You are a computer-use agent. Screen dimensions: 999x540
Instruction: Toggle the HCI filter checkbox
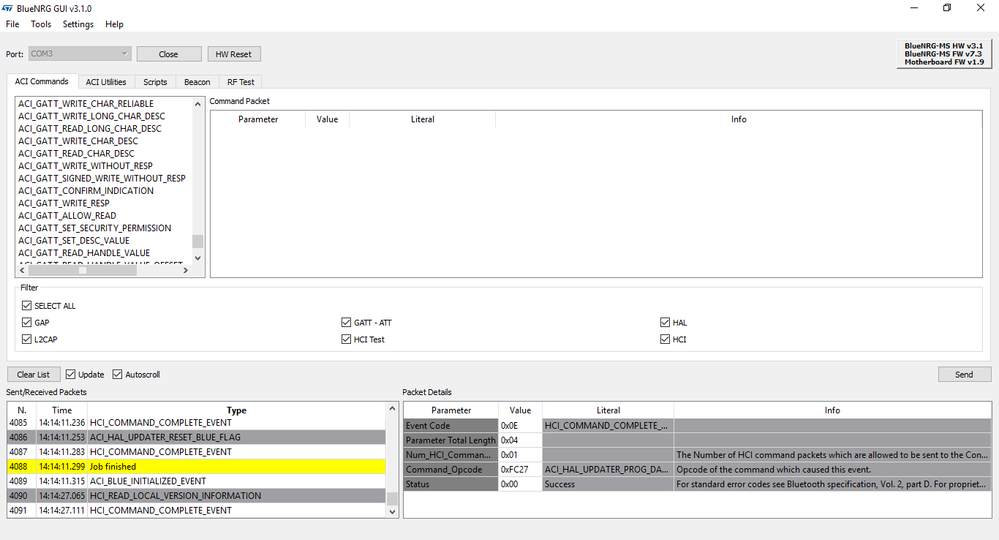(x=665, y=339)
